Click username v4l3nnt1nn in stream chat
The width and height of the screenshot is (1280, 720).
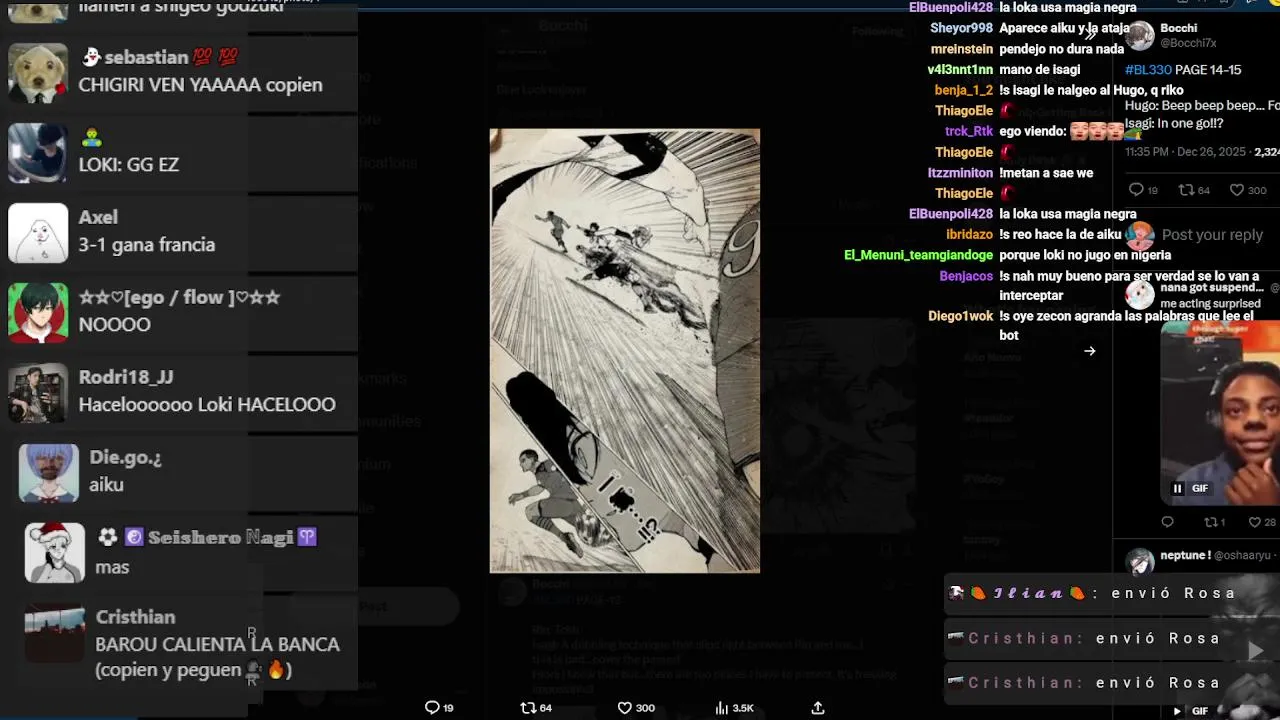(960, 70)
